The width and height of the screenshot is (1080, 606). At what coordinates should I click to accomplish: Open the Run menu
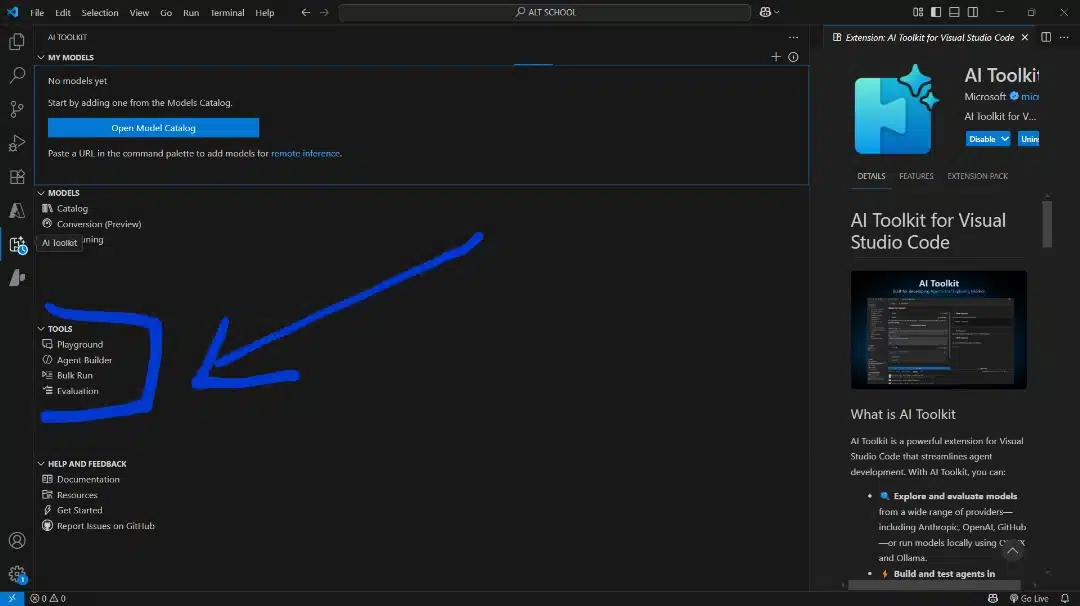(191, 12)
